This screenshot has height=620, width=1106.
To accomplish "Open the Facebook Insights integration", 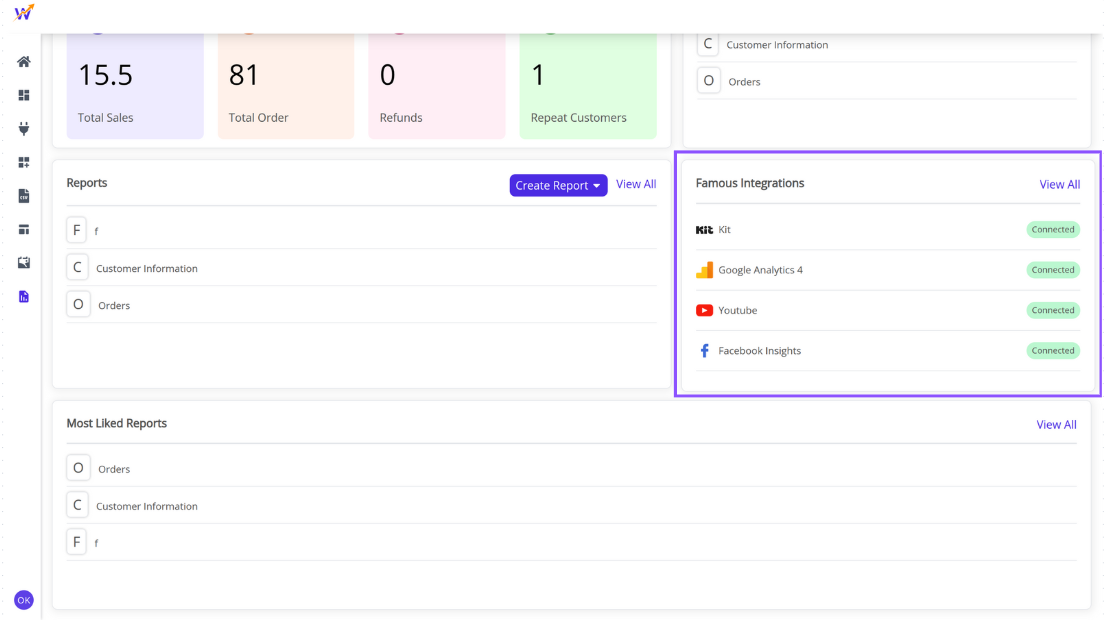I will (x=759, y=351).
